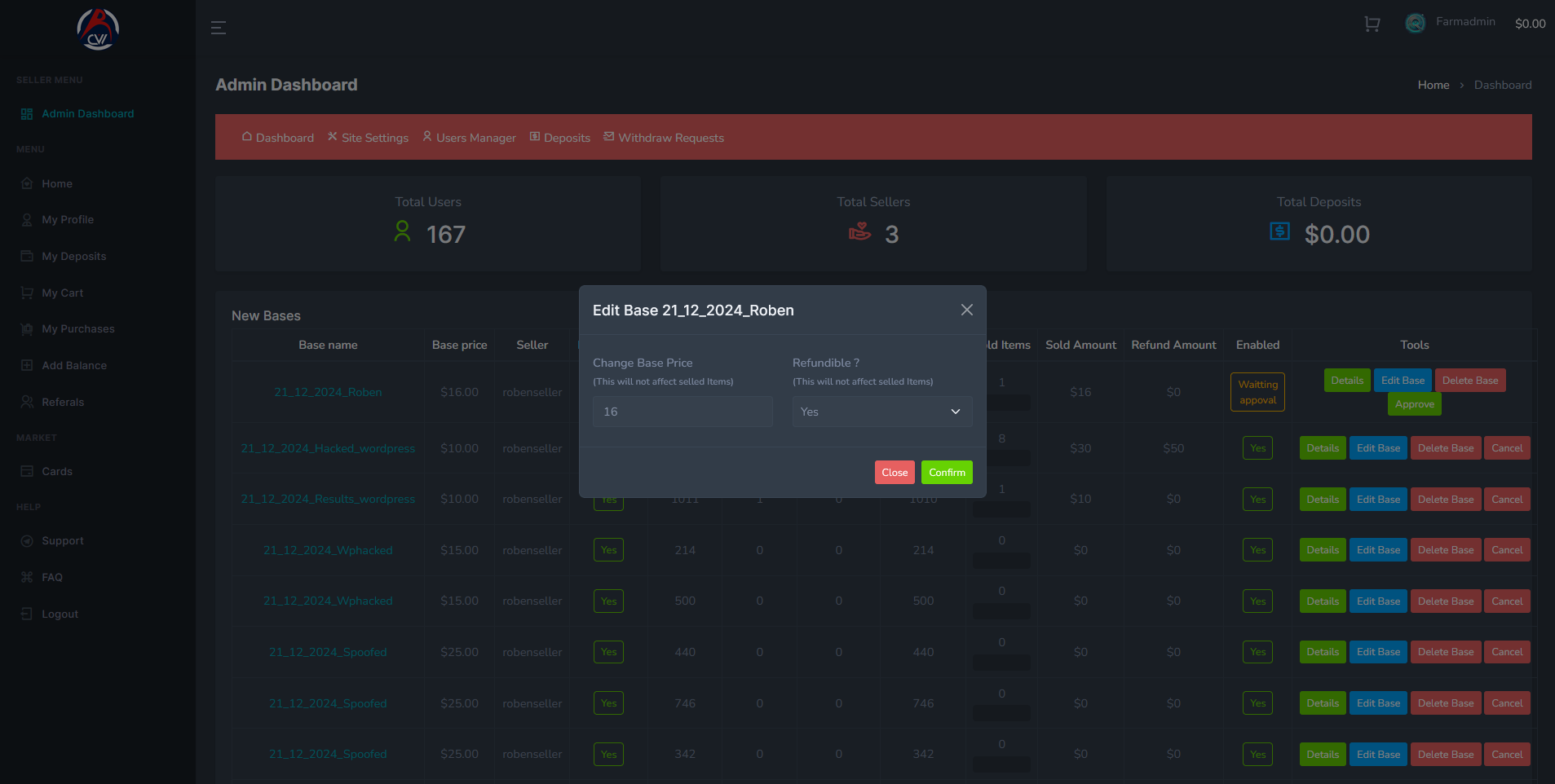This screenshot has height=784, width=1555.
Task: Click the Logout sidebar icon
Action: click(27, 614)
